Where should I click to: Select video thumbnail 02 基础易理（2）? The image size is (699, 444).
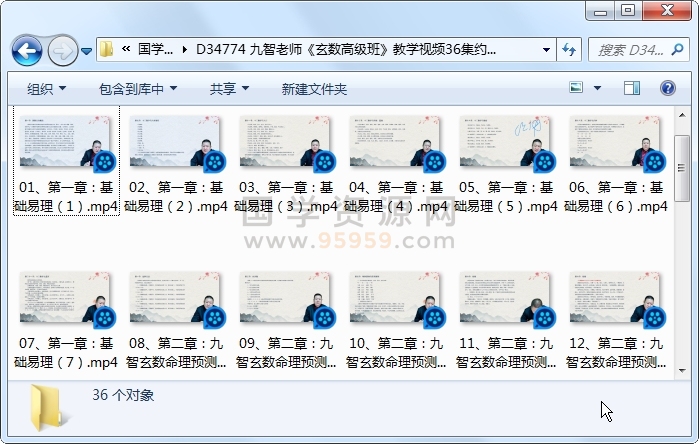(x=176, y=142)
